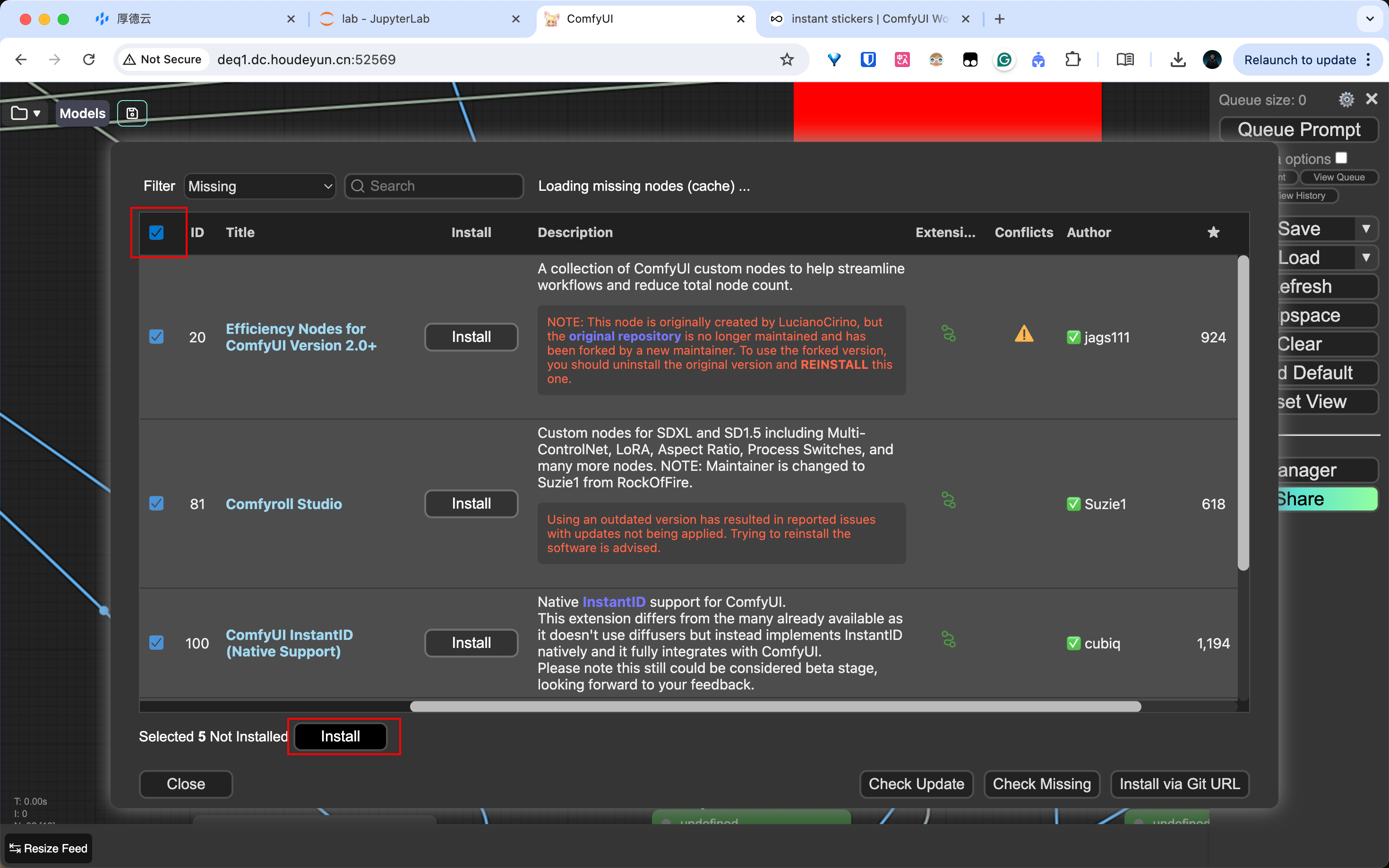Expand the Load button dropdown arrow
Image resolution: width=1389 pixels, height=868 pixels.
(x=1366, y=258)
